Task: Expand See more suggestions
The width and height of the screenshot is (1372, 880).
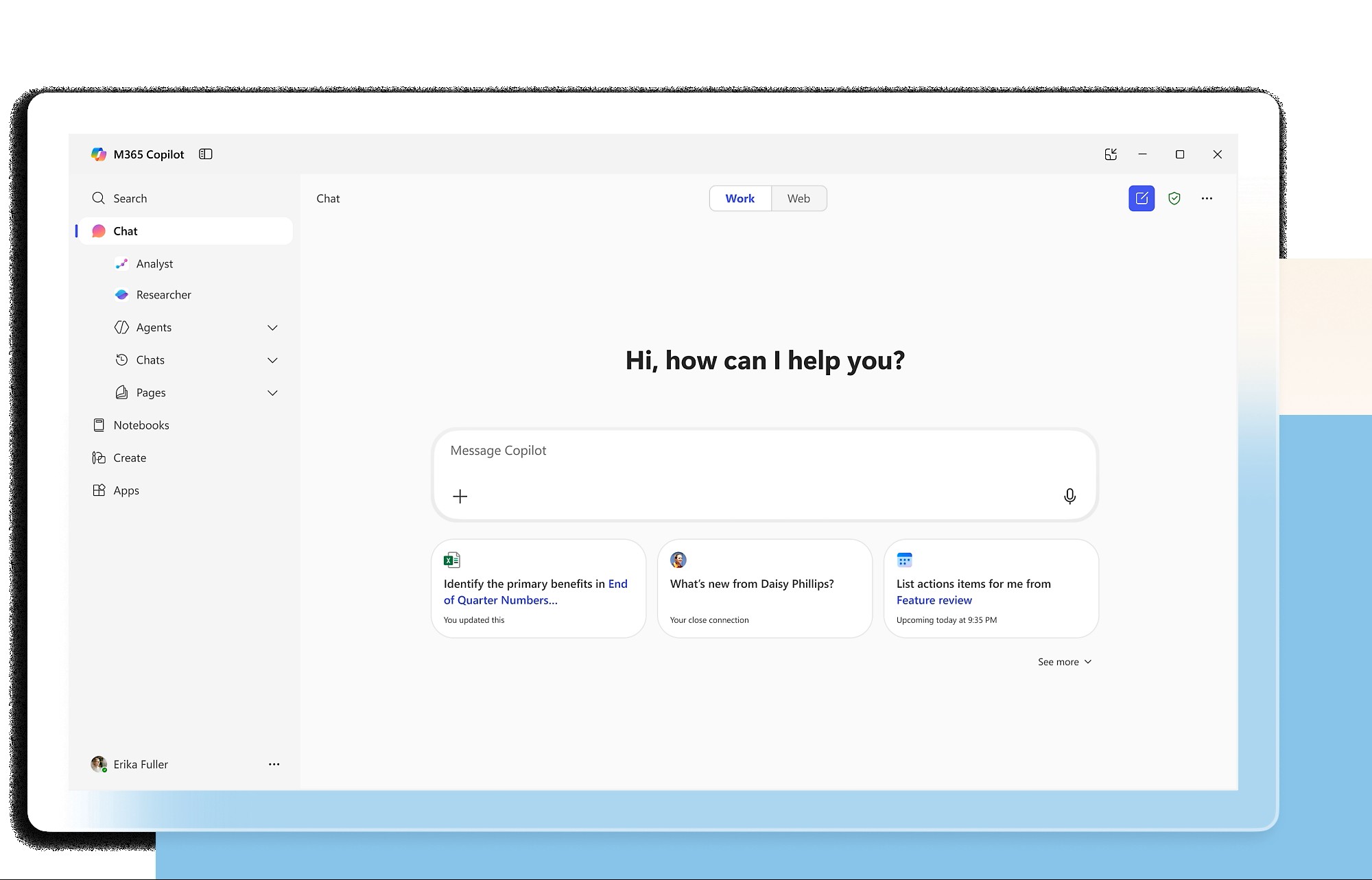Action: click(x=1065, y=662)
